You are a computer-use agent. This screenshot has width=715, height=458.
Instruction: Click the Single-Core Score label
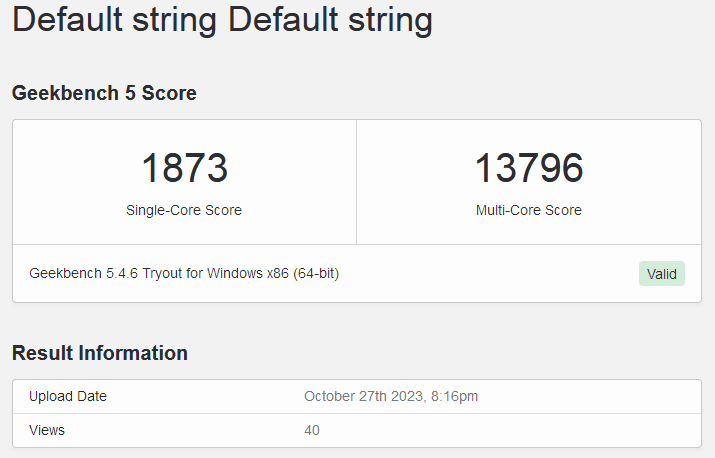click(x=184, y=210)
